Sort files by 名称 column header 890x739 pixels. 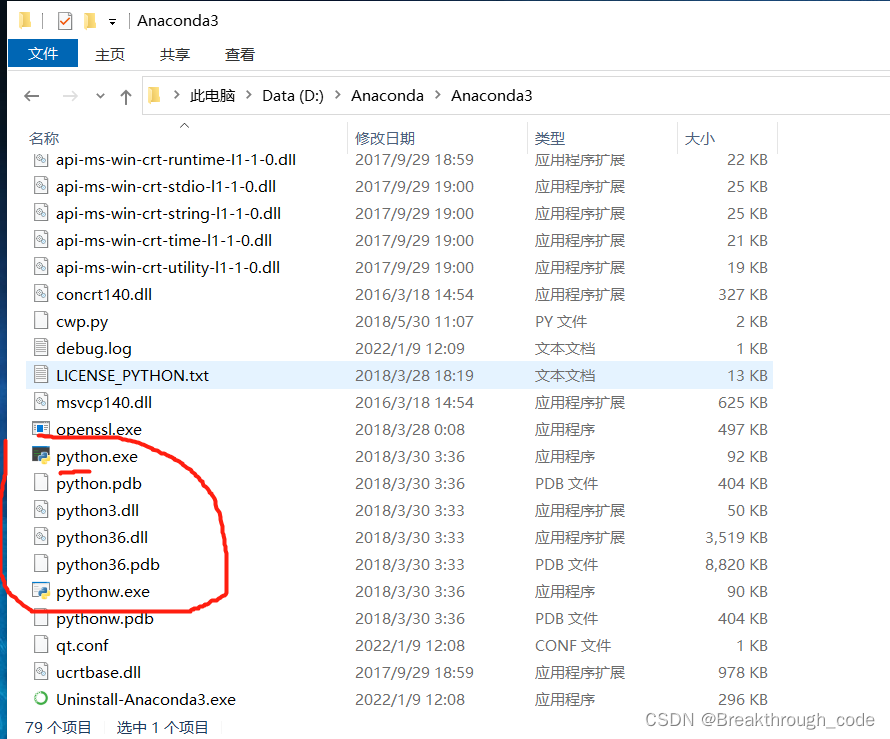[x=44, y=138]
